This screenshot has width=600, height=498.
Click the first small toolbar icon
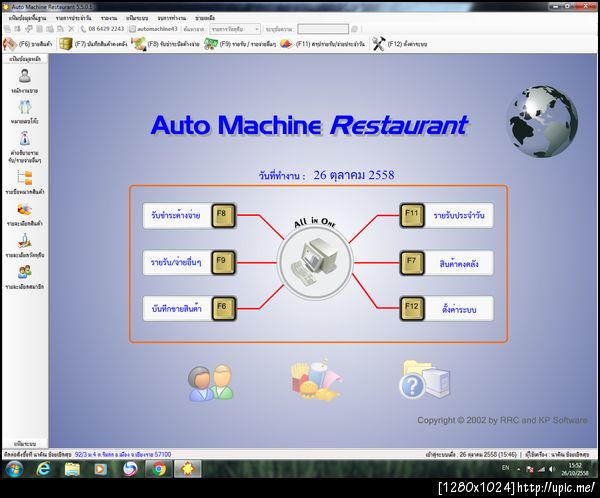[x=7, y=29]
